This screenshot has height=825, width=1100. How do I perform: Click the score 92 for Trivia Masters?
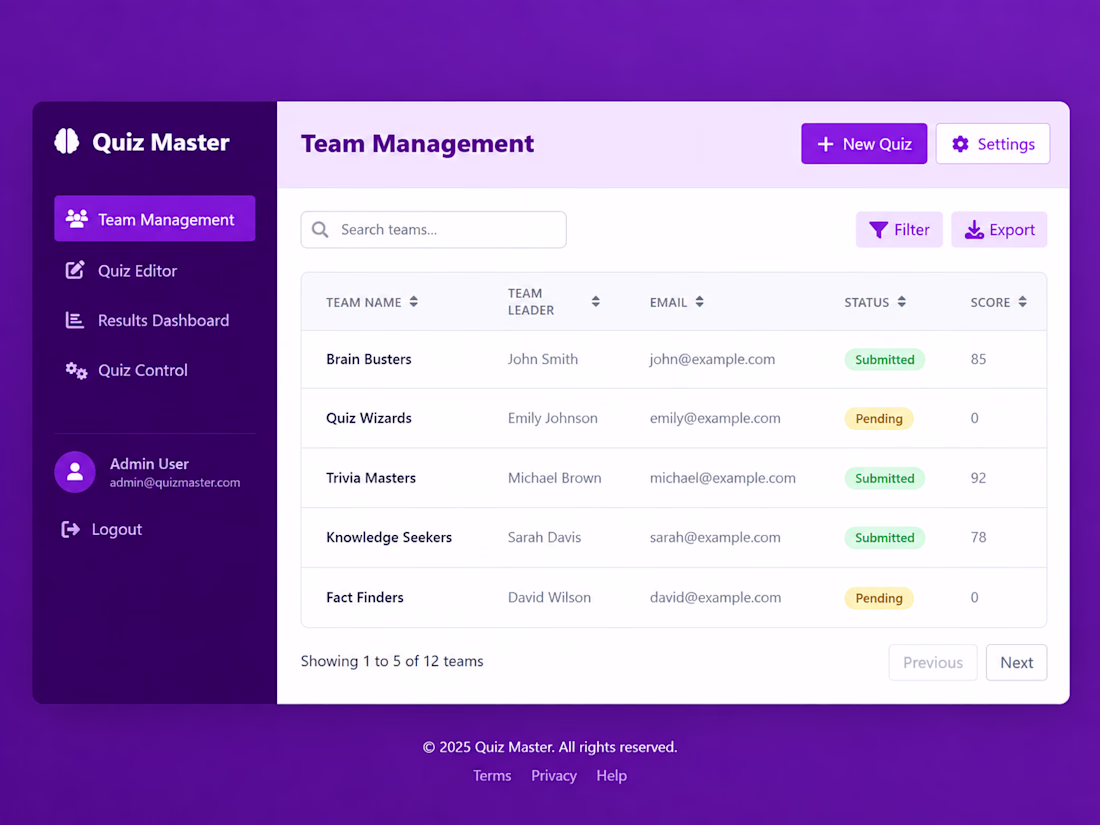tap(979, 478)
